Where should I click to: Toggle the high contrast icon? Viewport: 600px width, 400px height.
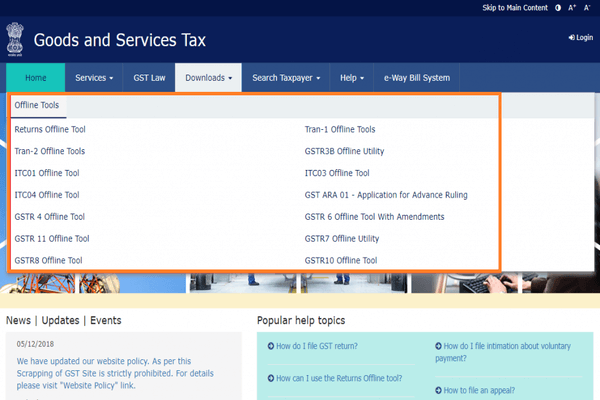click(x=558, y=8)
